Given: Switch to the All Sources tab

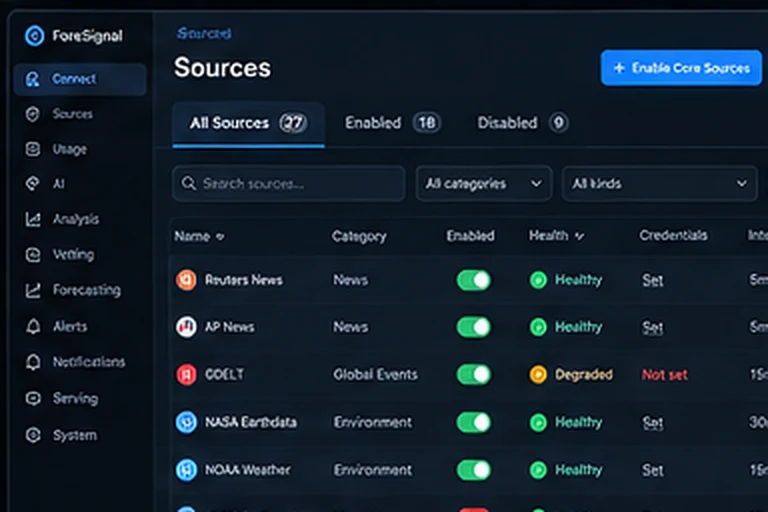Looking at the screenshot, I should [248, 123].
